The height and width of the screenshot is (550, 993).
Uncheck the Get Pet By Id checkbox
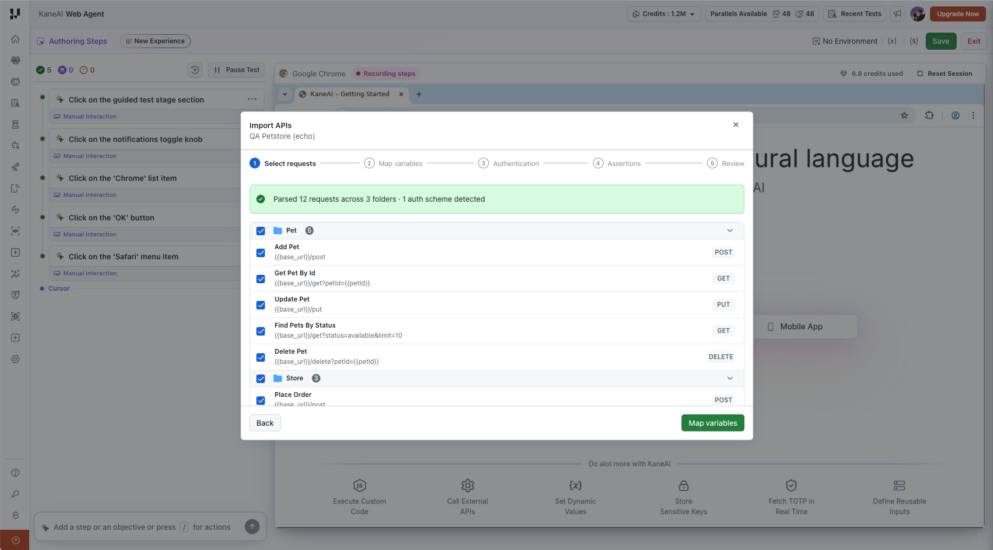point(260,279)
